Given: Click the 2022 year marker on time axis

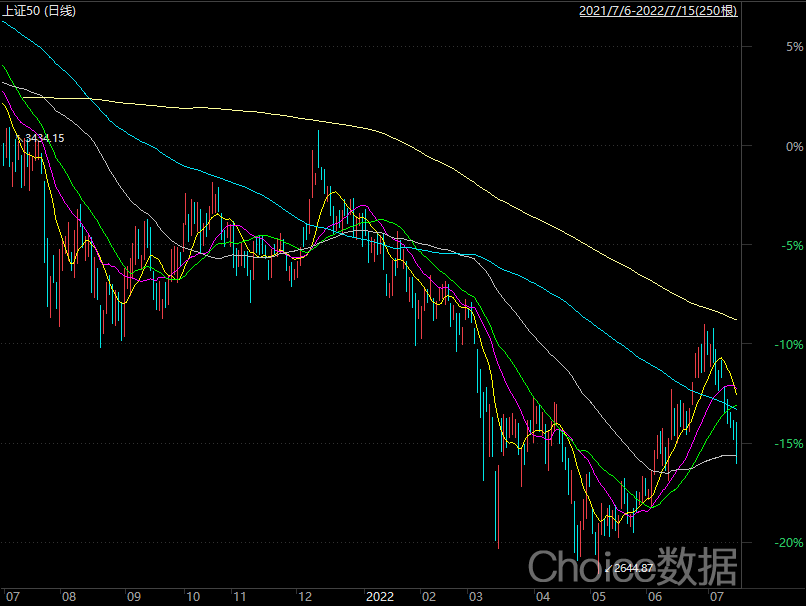Looking at the screenshot, I should tap(380, 597).
